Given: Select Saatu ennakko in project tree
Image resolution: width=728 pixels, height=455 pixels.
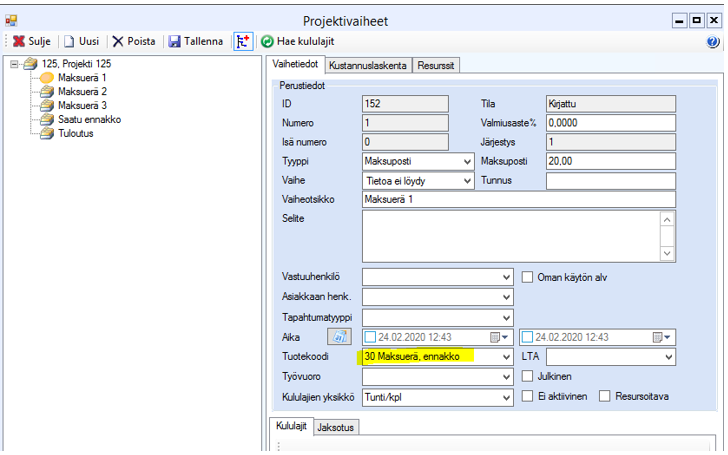Looking at the screenshot, I should click(89, 119).
